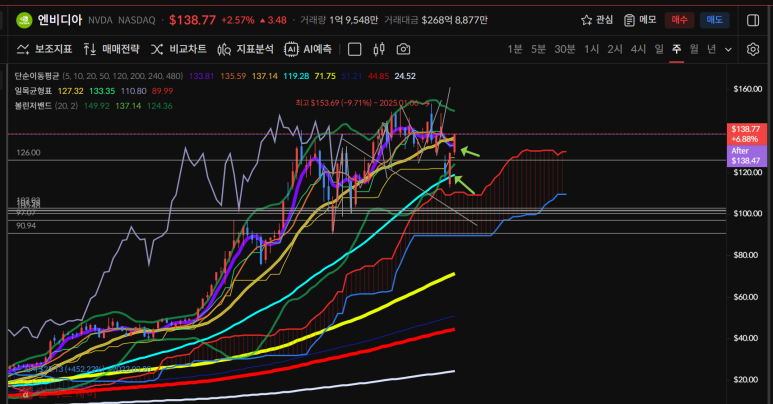The height and width of the screenshot is (404, 773).
Task: Open chart settings gear icon
Action: point(753,49)
